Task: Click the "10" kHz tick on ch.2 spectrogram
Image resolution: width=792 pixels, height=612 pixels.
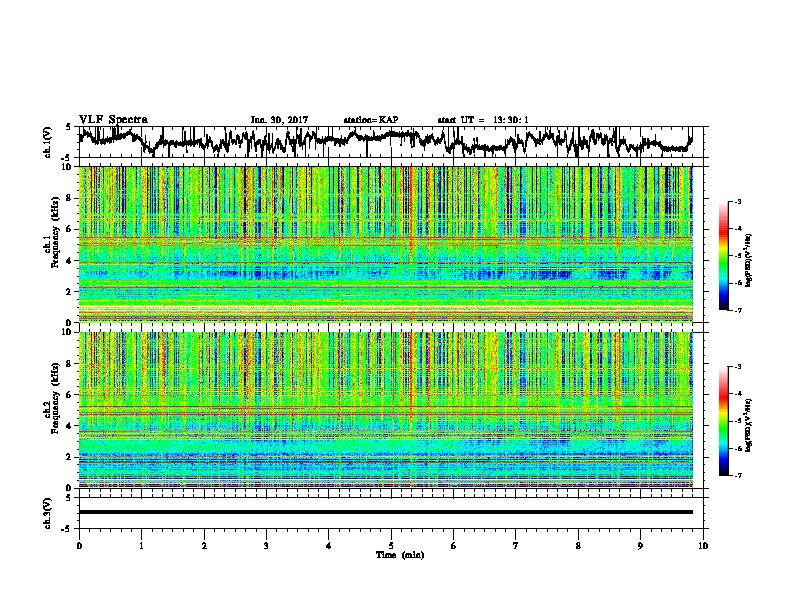Action: 68,332
